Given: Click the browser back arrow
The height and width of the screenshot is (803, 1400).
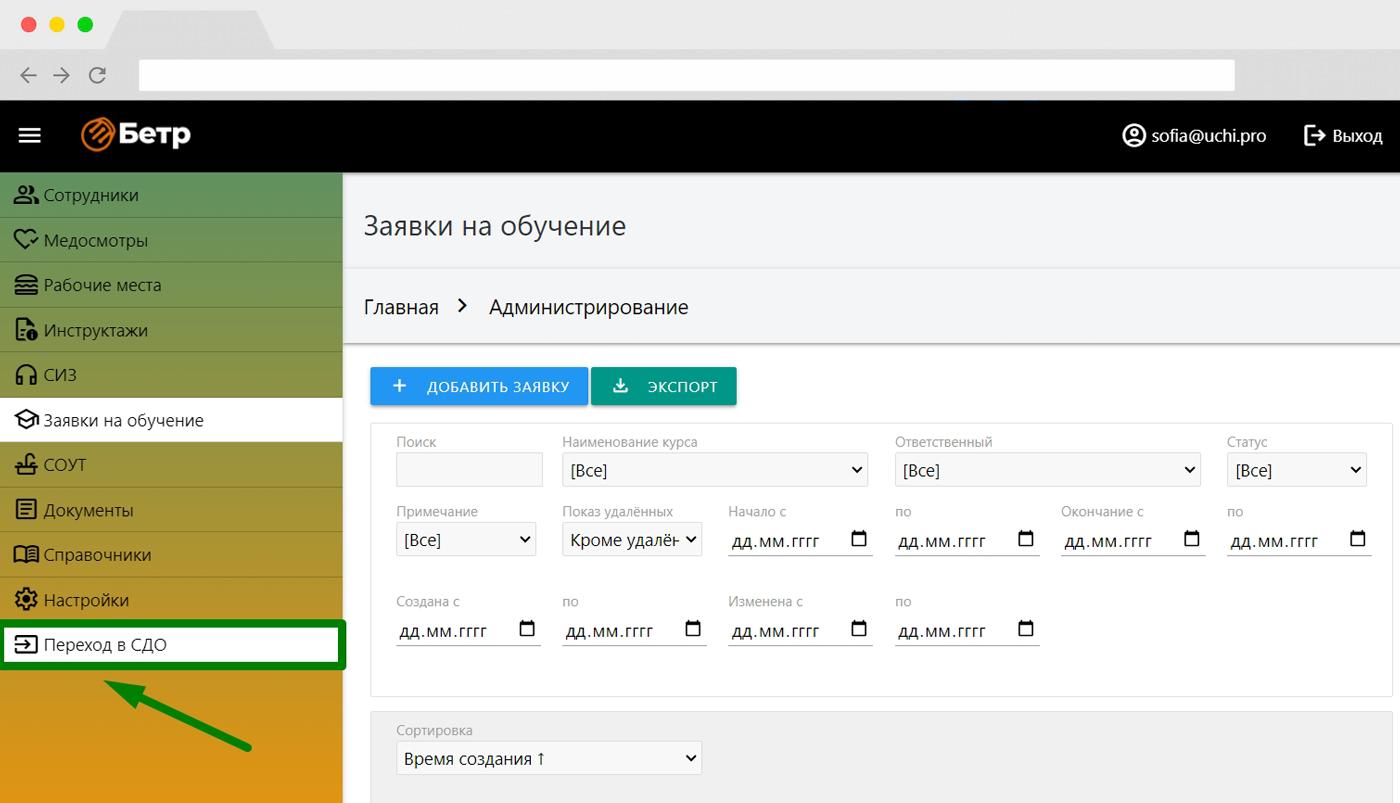Looking at the screenshot, I should [28, 75].
